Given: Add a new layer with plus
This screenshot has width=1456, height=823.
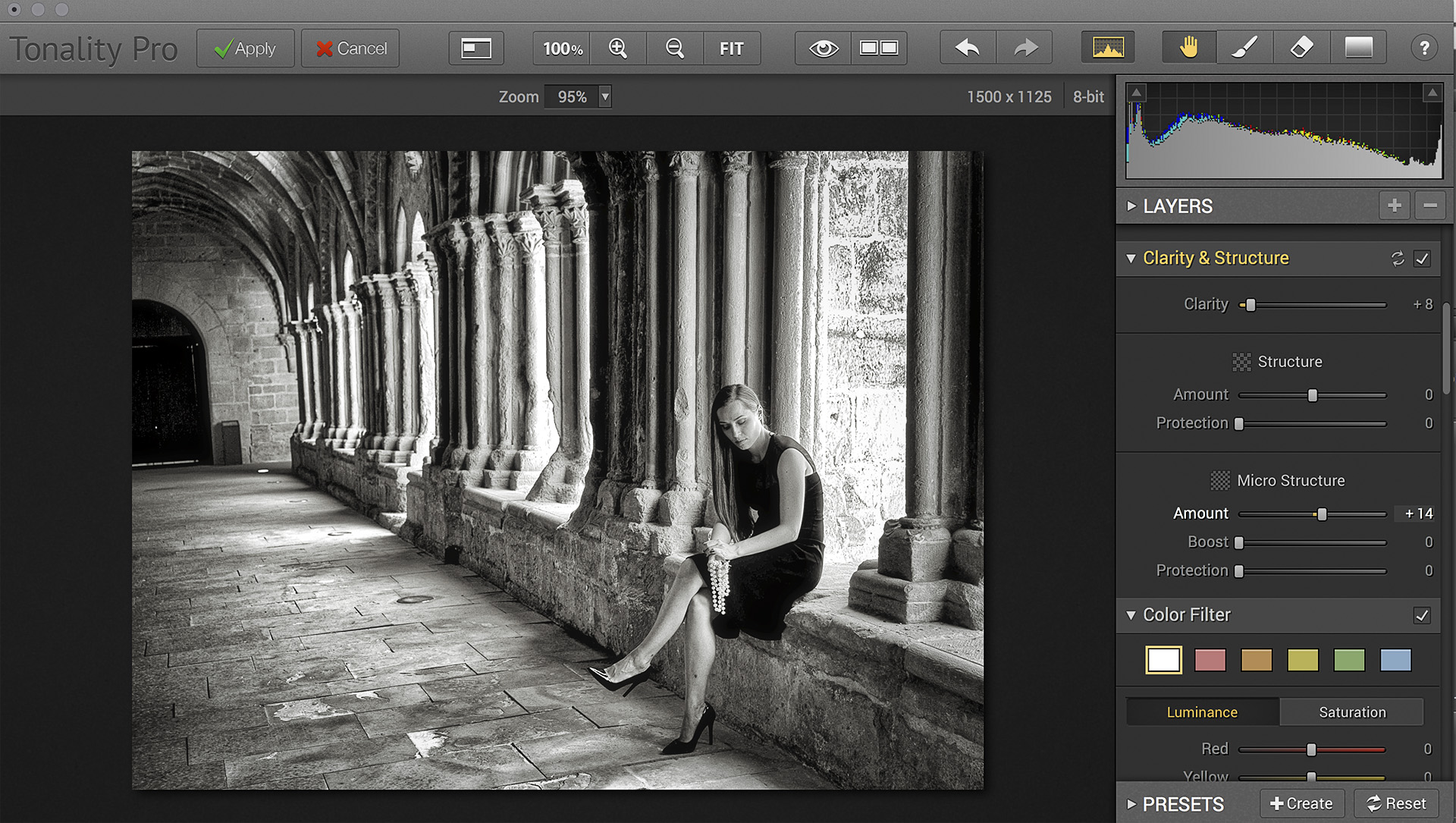Looking at the screenshot, I should tap(1394, 206).
